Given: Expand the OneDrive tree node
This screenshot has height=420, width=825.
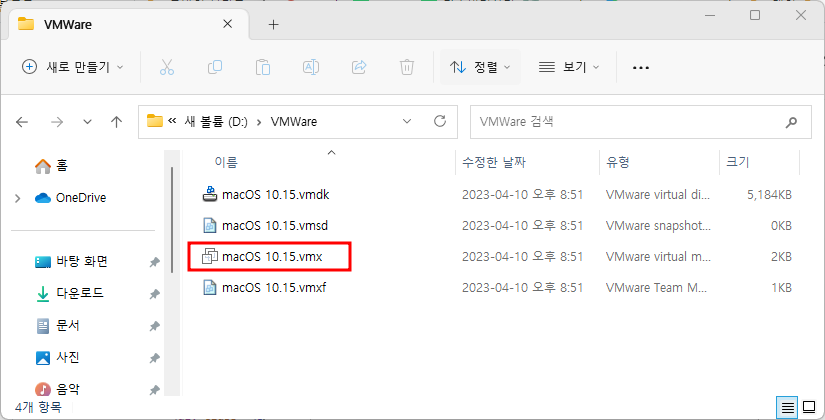Looking at the screenshot, I should (x=18, y=198).
